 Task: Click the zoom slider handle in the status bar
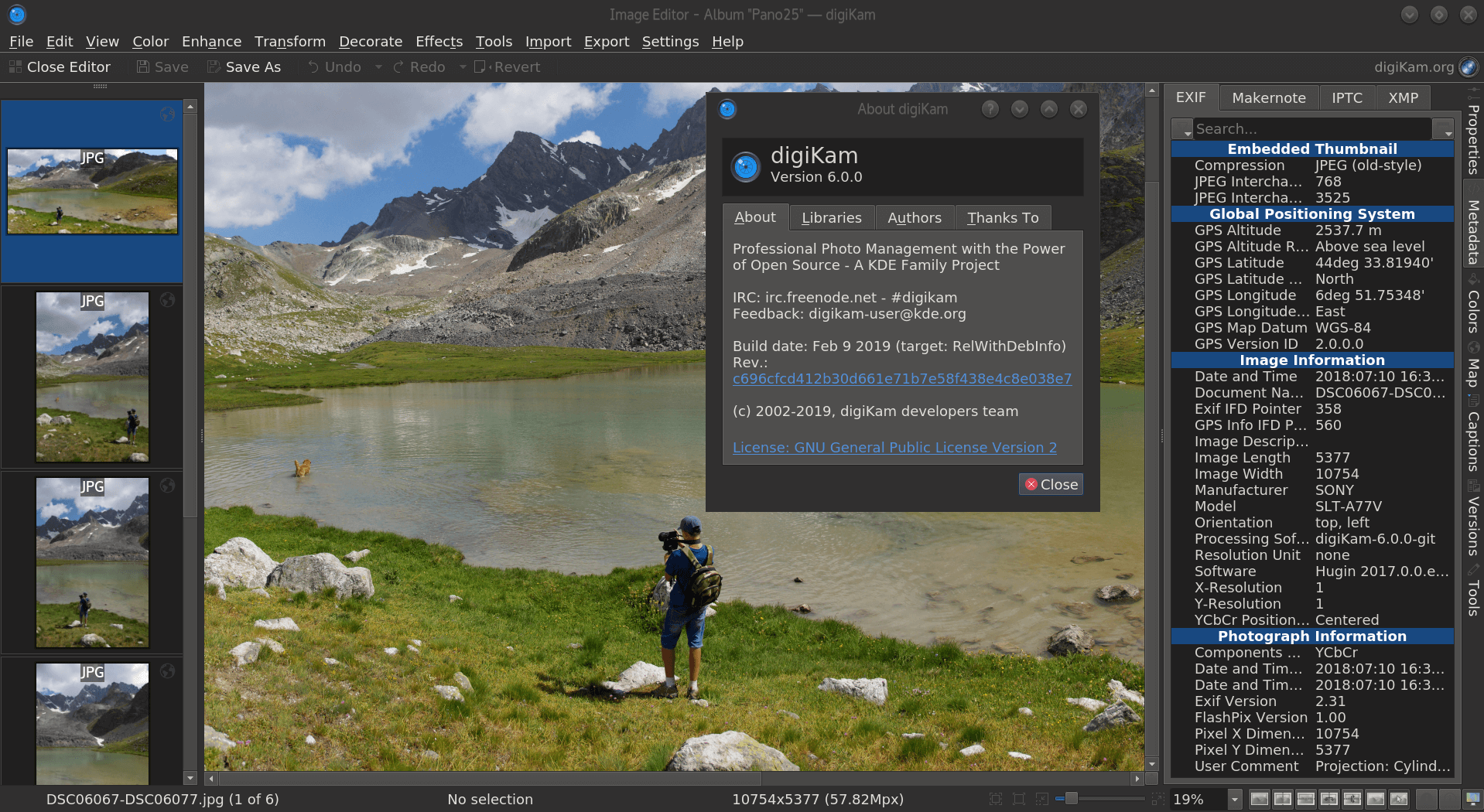click(1072, 799)
